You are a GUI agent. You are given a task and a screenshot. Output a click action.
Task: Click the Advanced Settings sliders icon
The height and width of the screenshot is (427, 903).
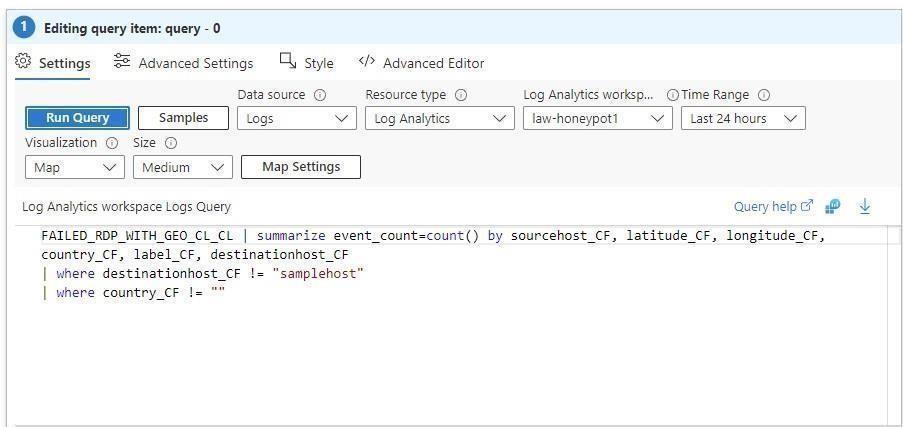(x=122, y=62)
